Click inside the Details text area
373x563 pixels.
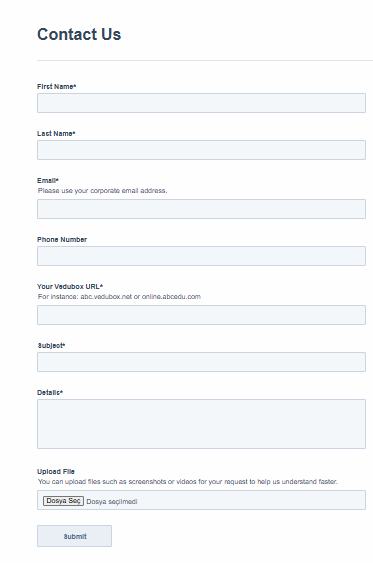point(201,424)
